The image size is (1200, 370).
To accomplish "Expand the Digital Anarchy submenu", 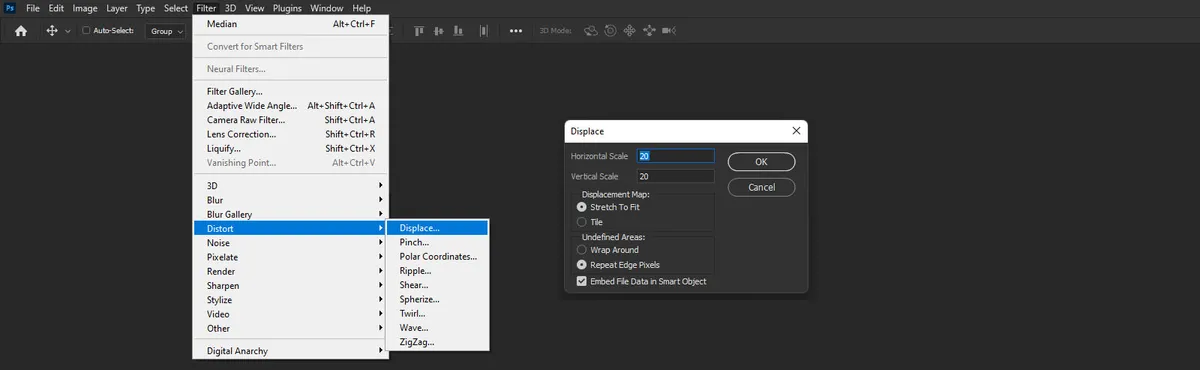I will 290,351.
